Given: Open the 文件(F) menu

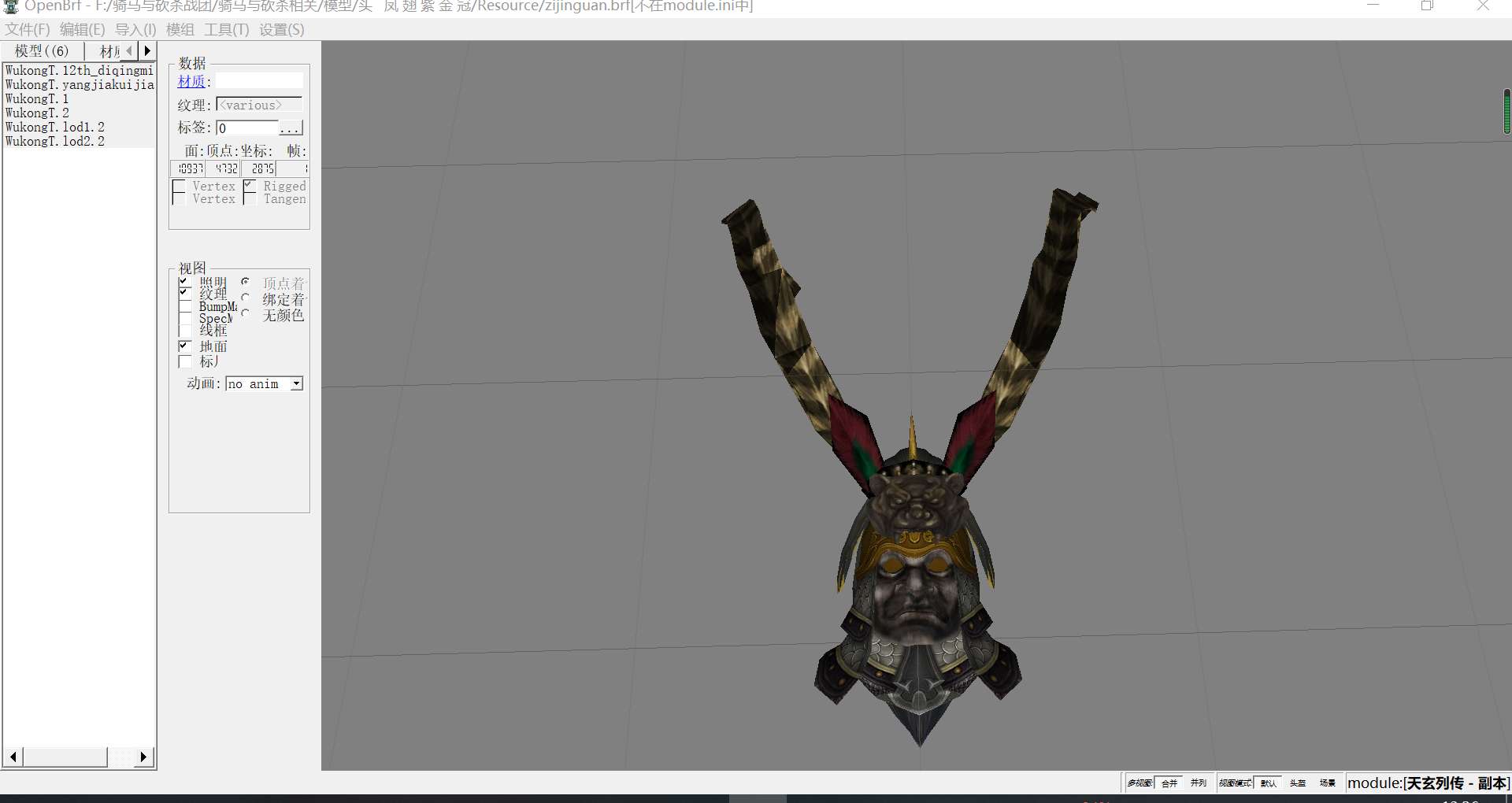Looking at the screenshot, I should (28, 30).
